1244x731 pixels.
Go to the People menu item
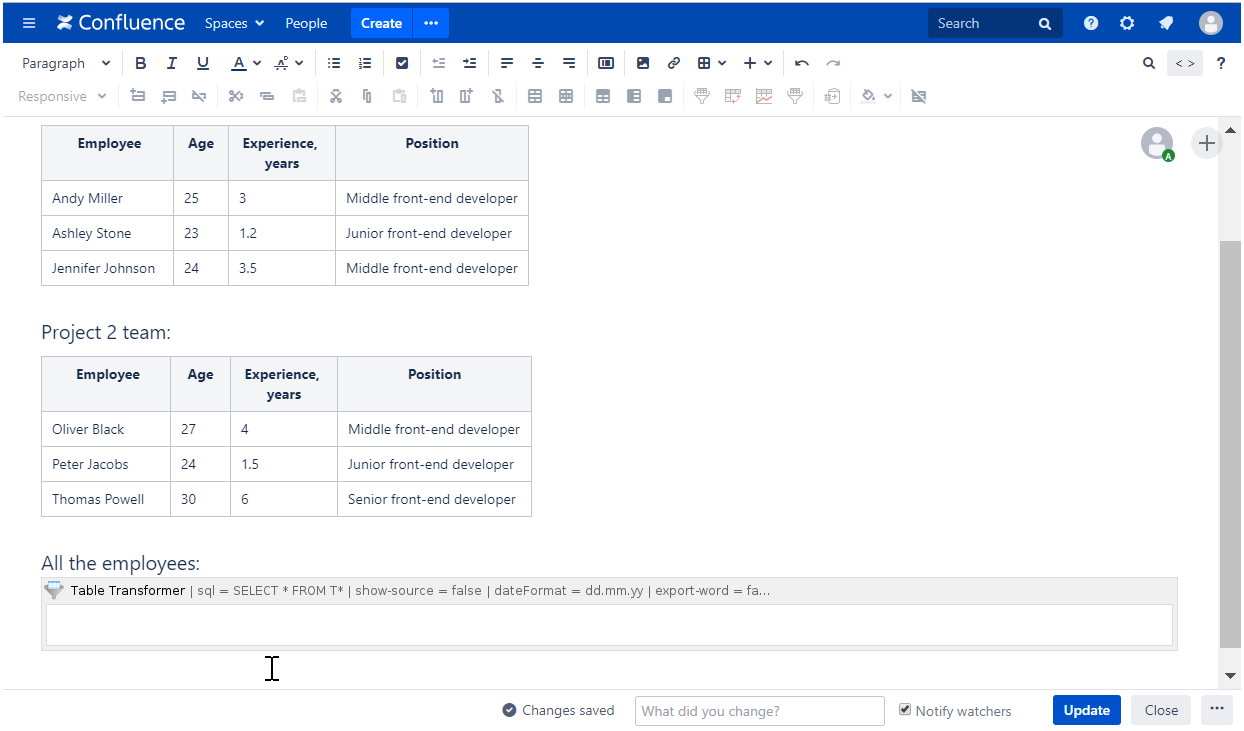[x=306, y=23]
